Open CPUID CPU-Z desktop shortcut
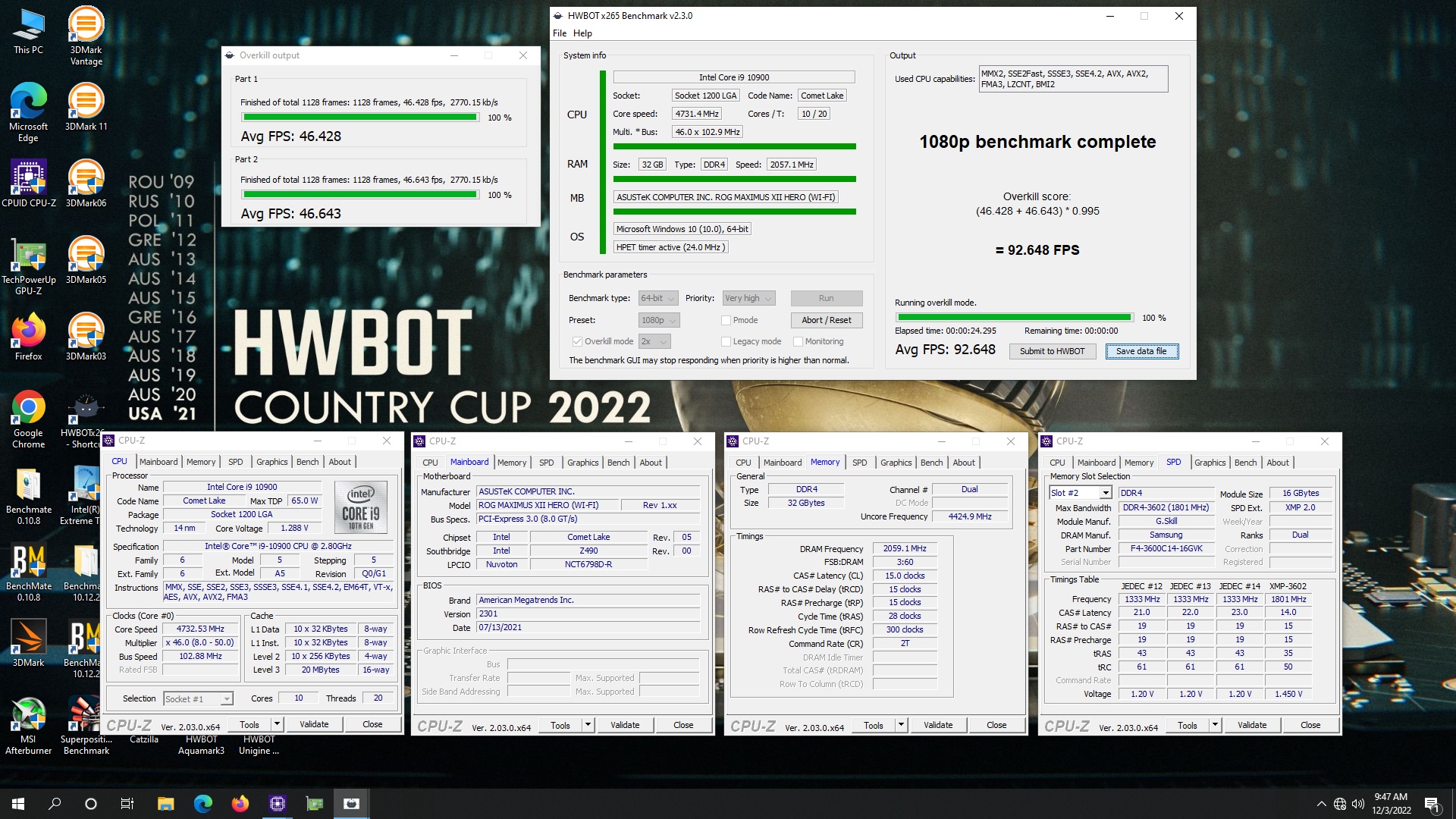The width and height of the screenshot is (1456, 819). pos(28,184)
